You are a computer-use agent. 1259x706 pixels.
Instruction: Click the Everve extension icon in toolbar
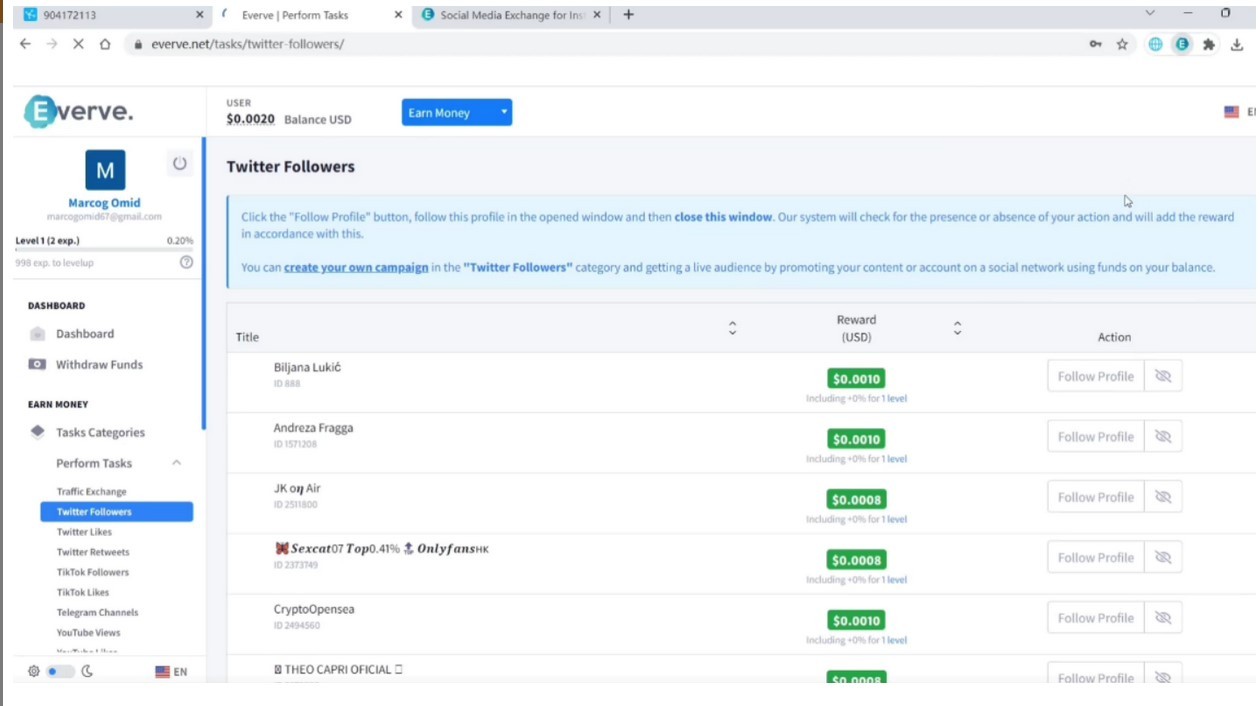pyautogui.click(x=1183, y=44)
